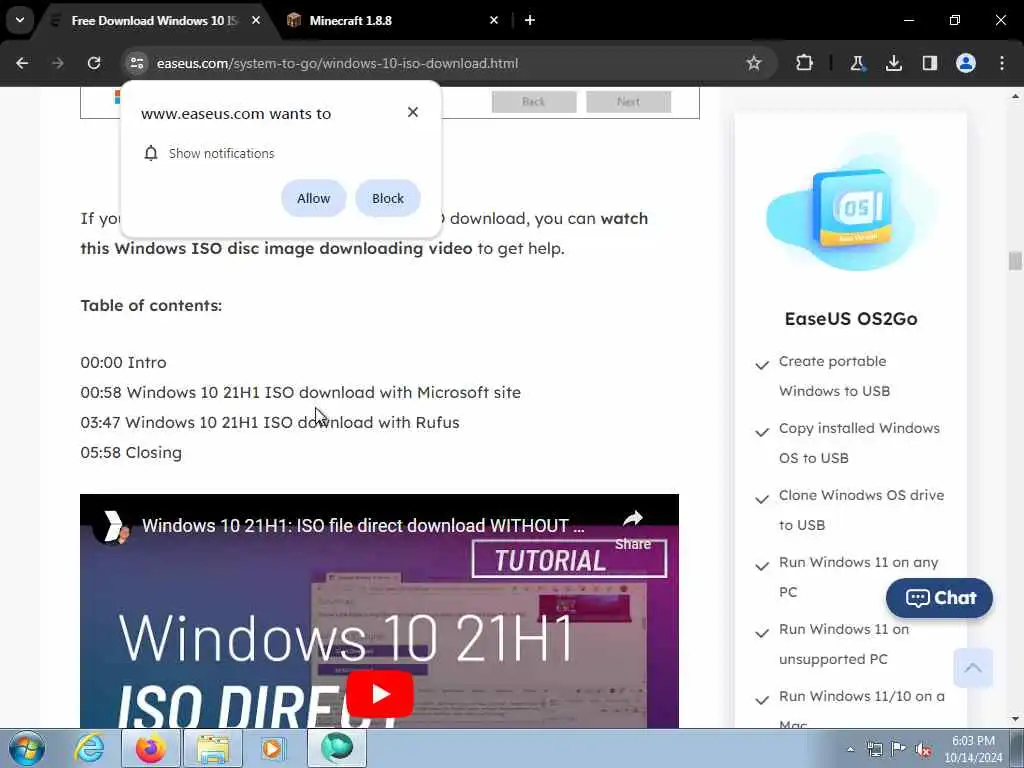Click the page vertical scrollbar thumb
The width and height of the screenshot is (1024, 768).
[x=1015, y=260]
